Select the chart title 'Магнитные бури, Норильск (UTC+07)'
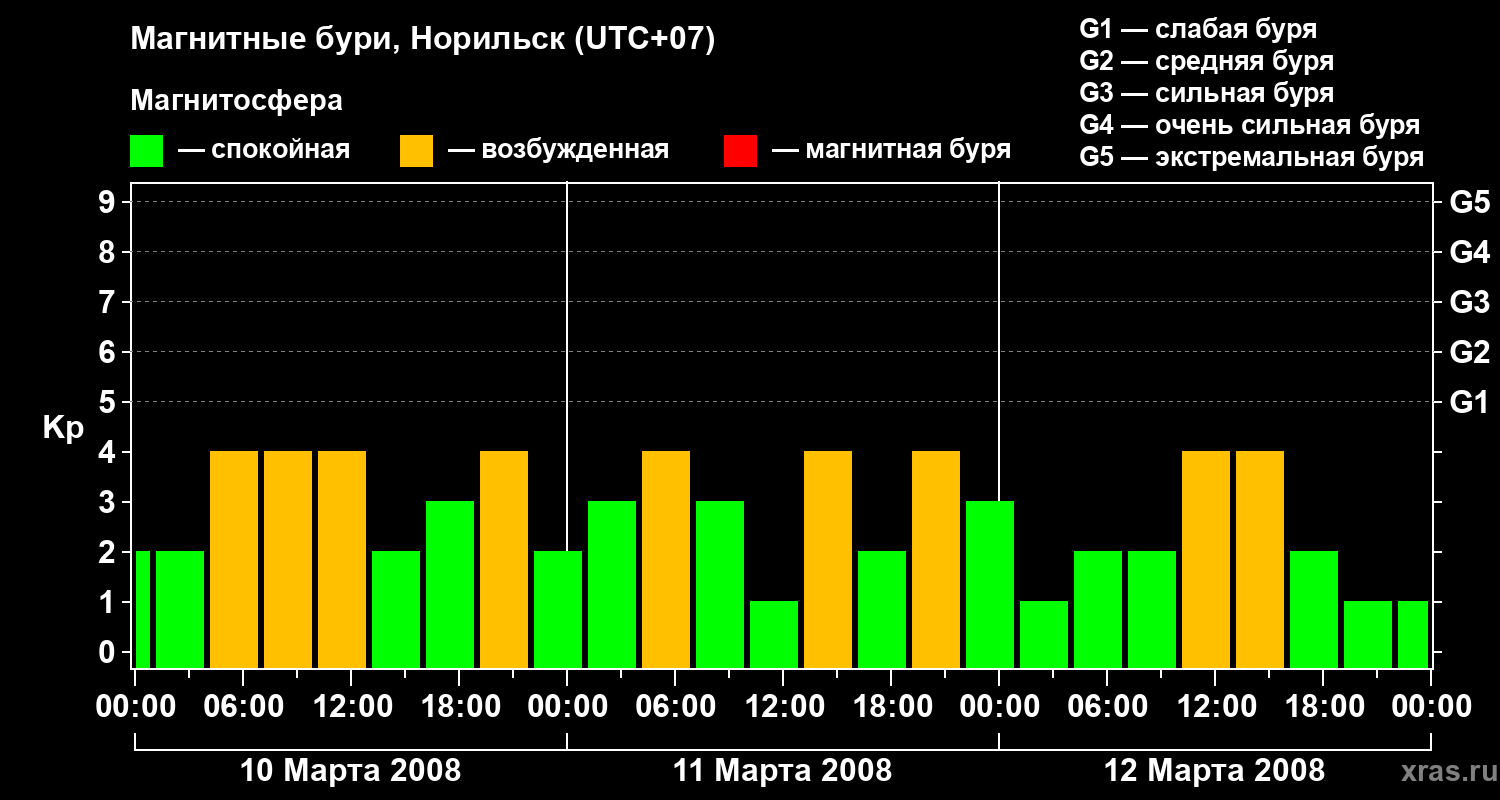 click(423, 41)
